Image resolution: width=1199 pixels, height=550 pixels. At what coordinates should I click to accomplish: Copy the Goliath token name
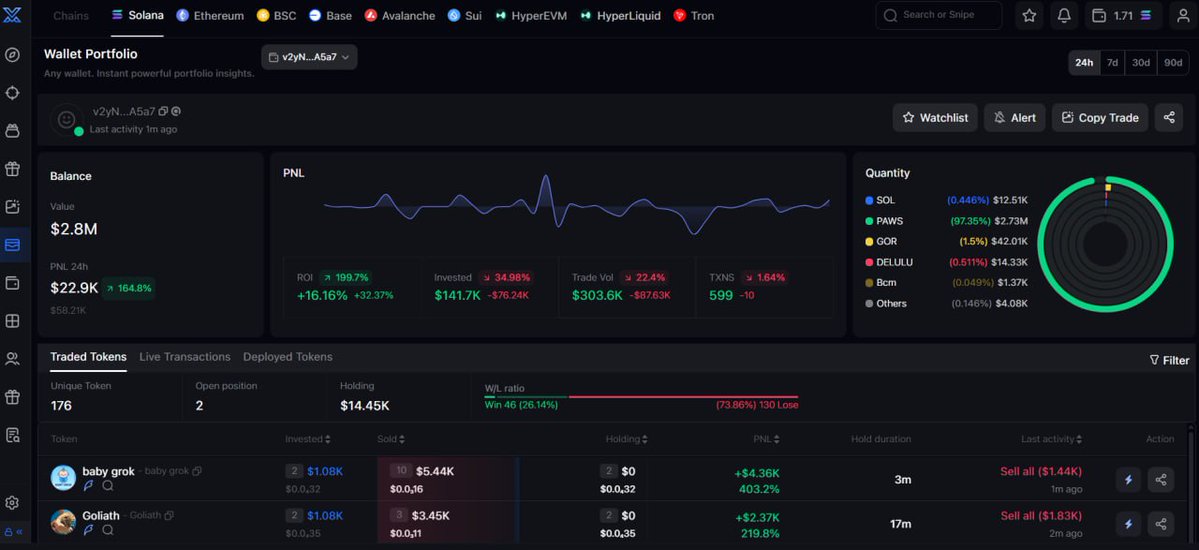coord(170,516)
